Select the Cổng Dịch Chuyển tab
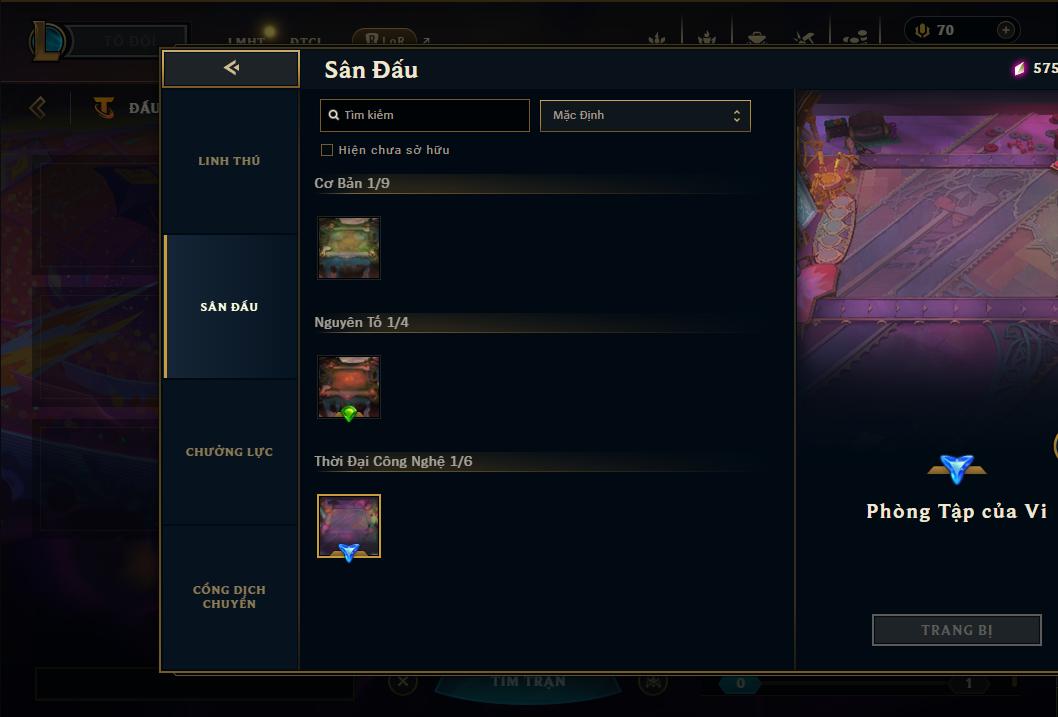 pyautogui.click(x=229, y=597)
